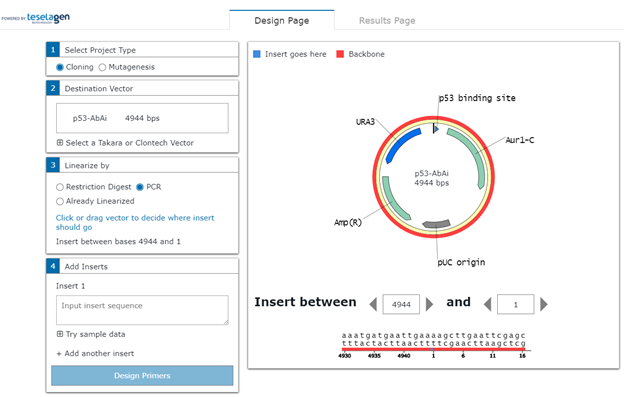The image size is (624, 397).
Task: Click the gray pUC origin feature arc
Action: 436,224
